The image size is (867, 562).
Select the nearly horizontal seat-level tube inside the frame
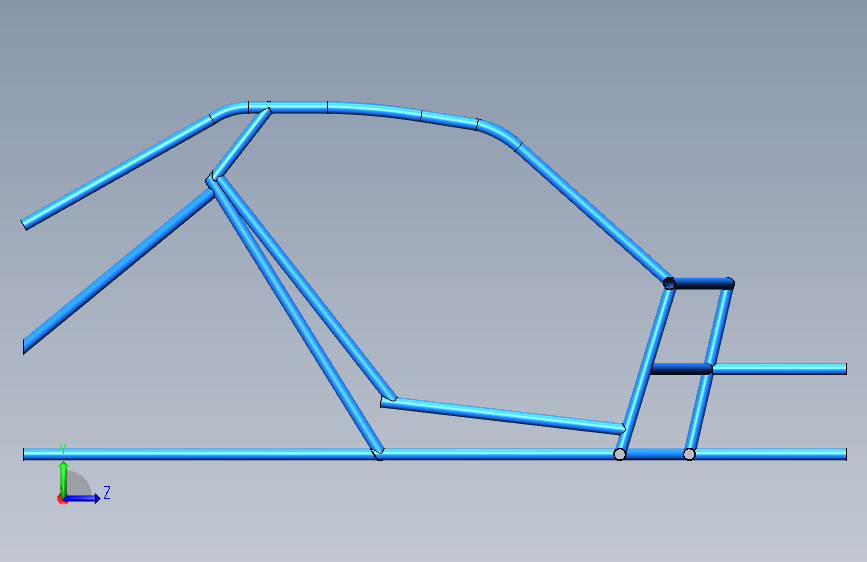point(503,416)
